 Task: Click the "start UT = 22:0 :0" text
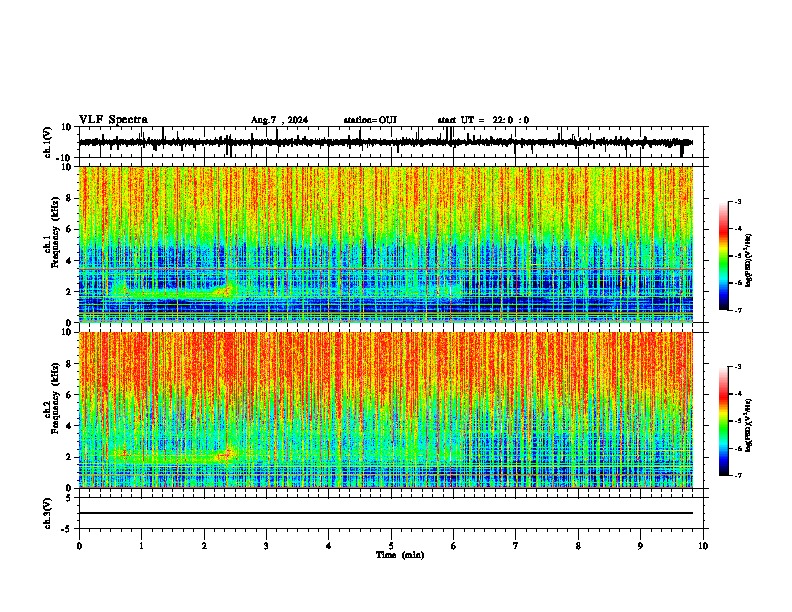(483, 120)
